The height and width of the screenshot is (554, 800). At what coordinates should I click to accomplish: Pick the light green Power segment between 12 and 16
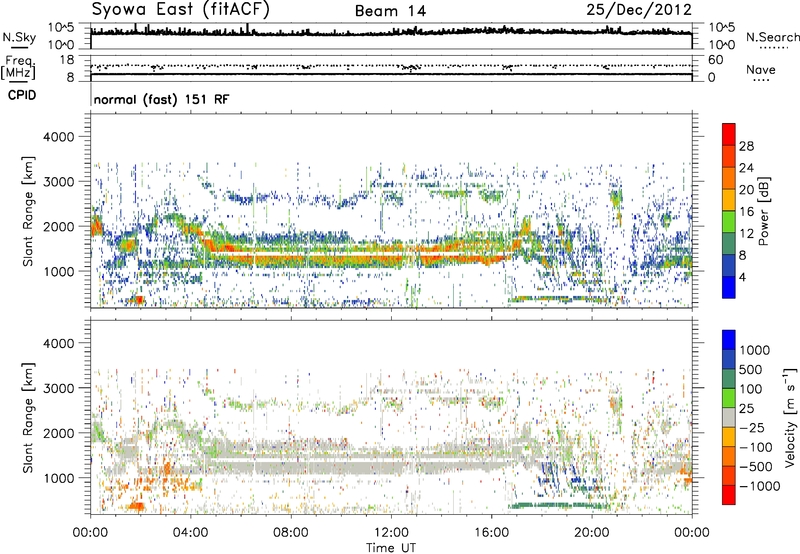729,221
